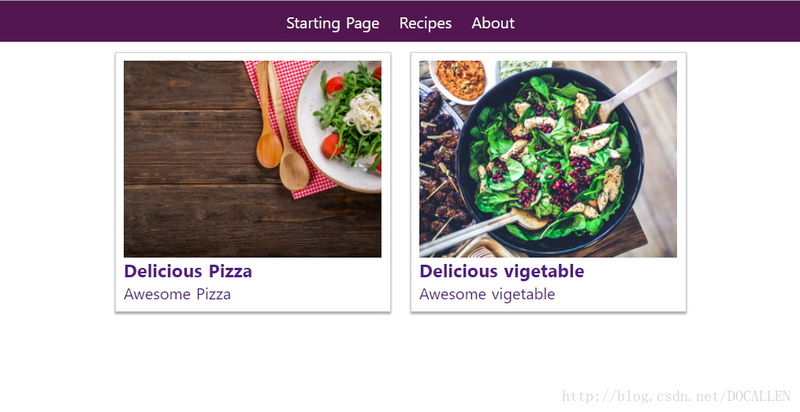Open the spinach salad bowl photo
Viewport: 800px width, 412px height.
[x=548, y=159]
